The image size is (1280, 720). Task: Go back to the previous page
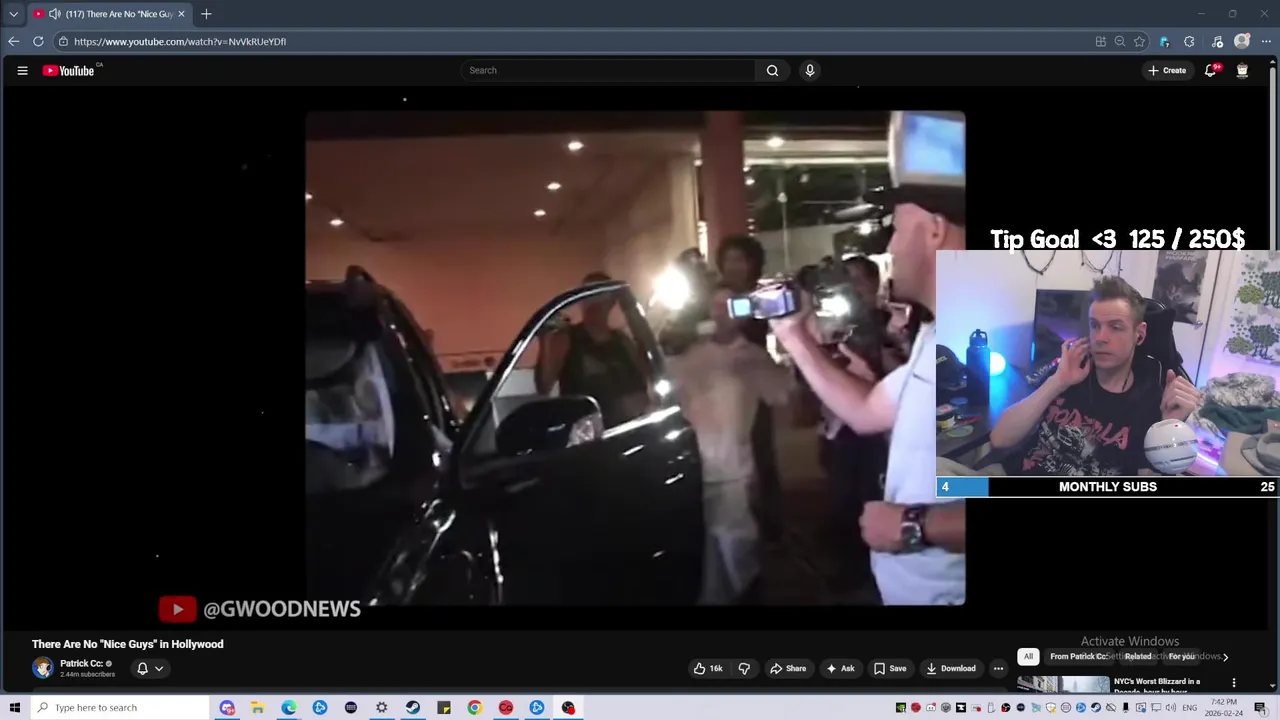point(13,41)
